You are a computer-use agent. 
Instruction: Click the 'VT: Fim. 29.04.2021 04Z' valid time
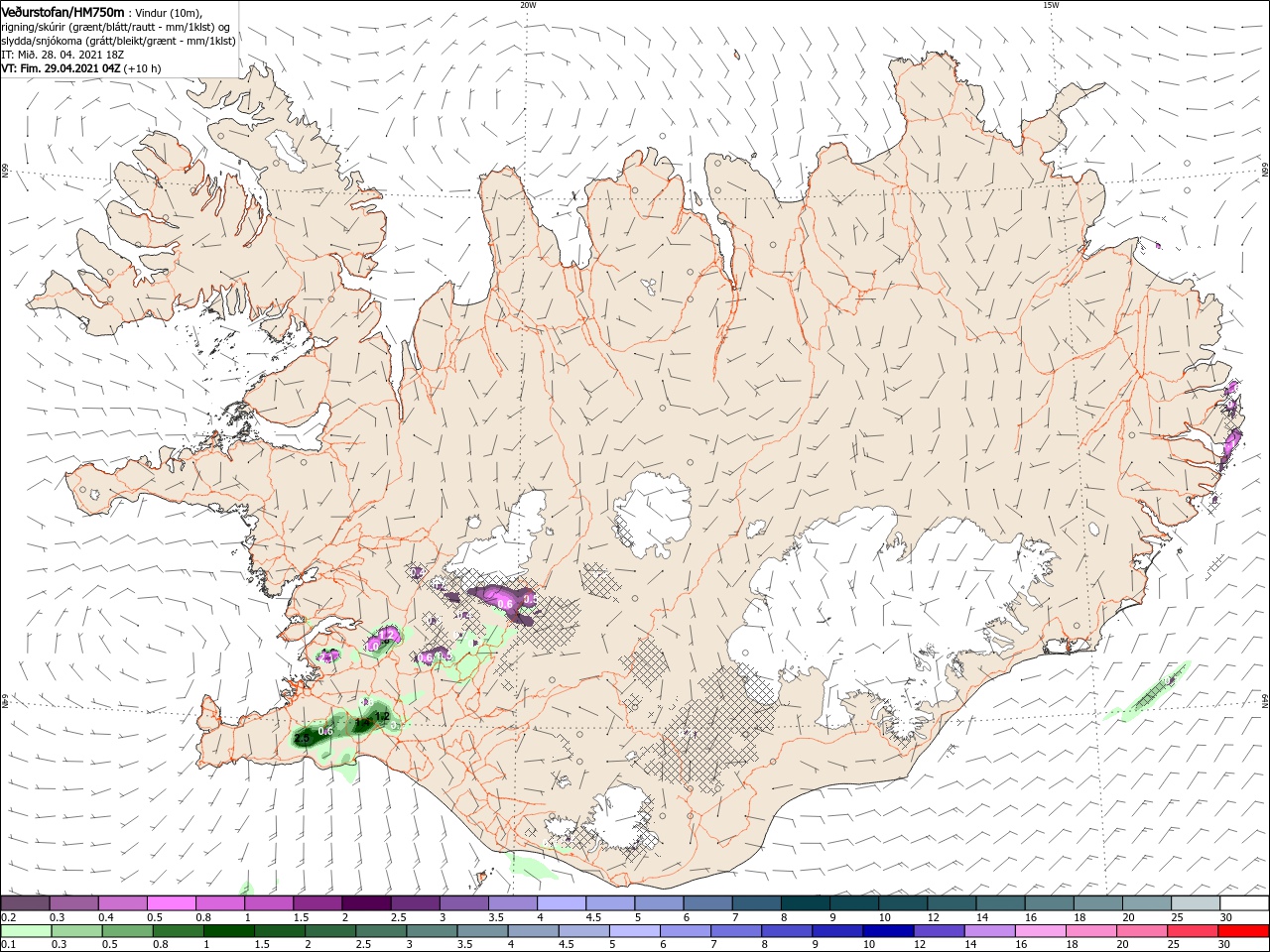tap(61, 68)
